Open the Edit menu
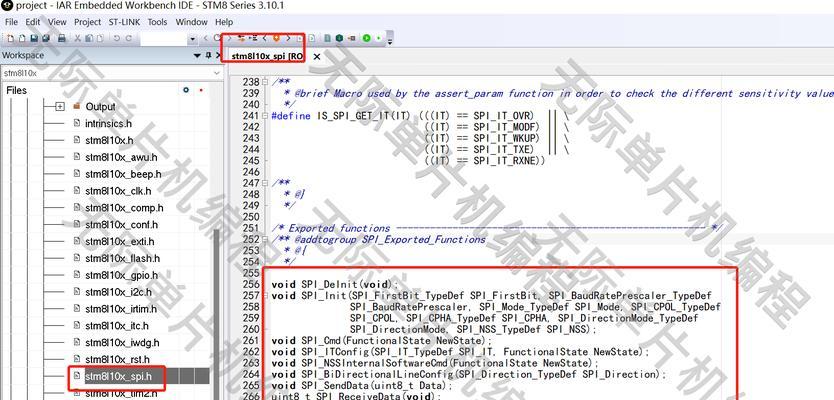Screen dimensions: 834x400 click(33, 22)
